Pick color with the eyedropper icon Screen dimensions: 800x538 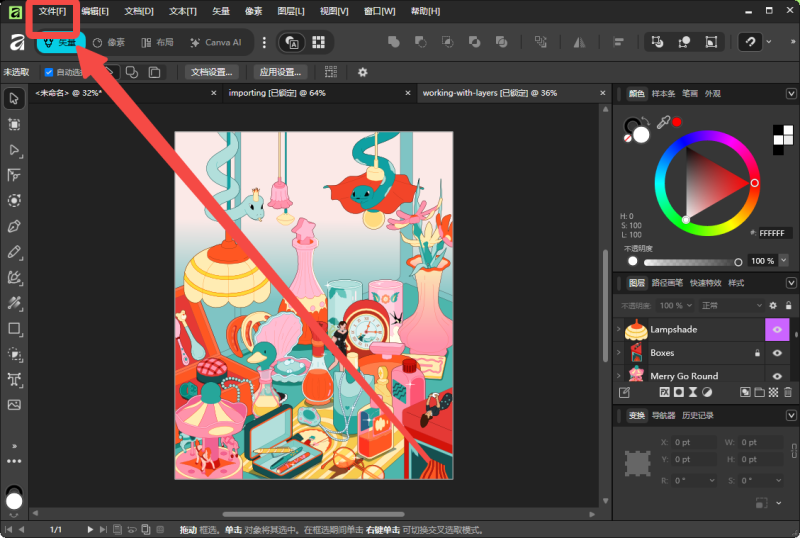[x=663, y=122]
